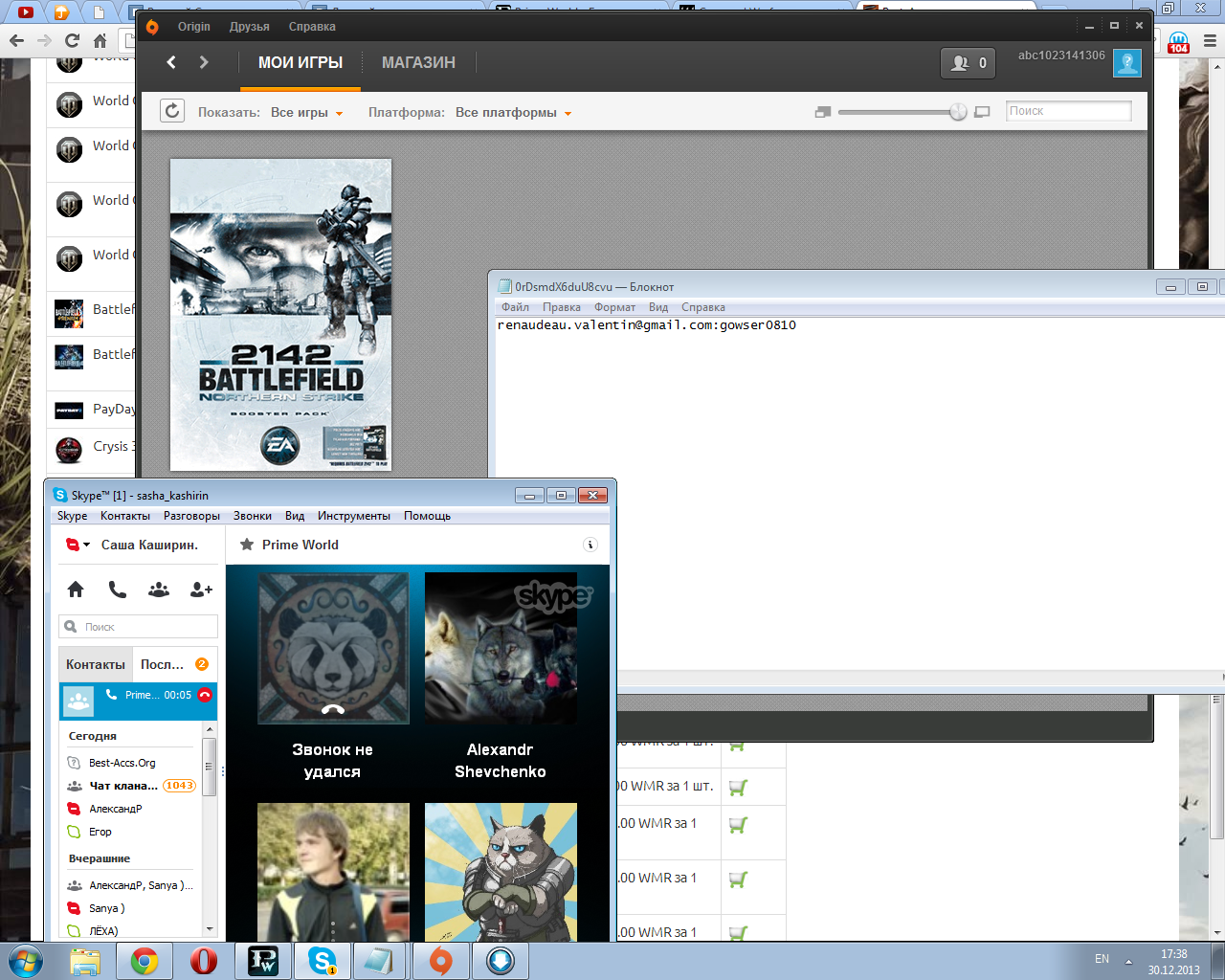Open the Разговоры menu in Skype
This screenshot has width=1225, height=980.
191,516
